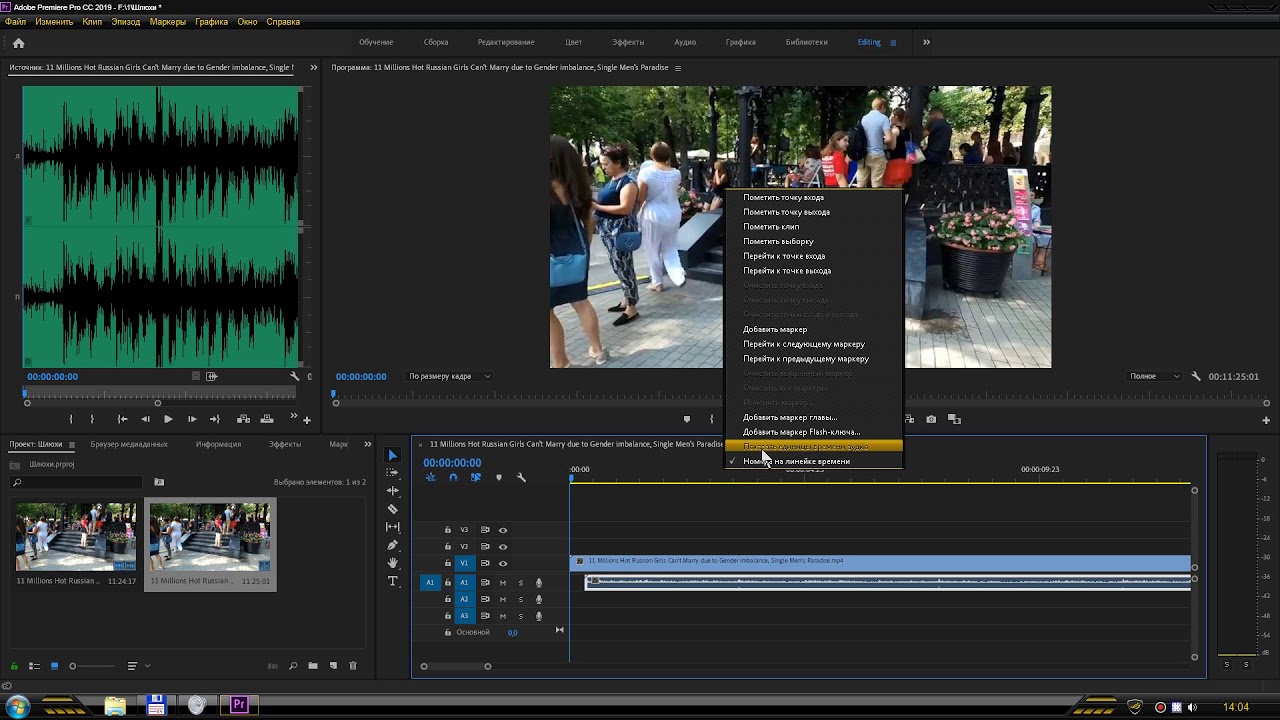Open timeline display settings wrench

[x=521, y=478]
